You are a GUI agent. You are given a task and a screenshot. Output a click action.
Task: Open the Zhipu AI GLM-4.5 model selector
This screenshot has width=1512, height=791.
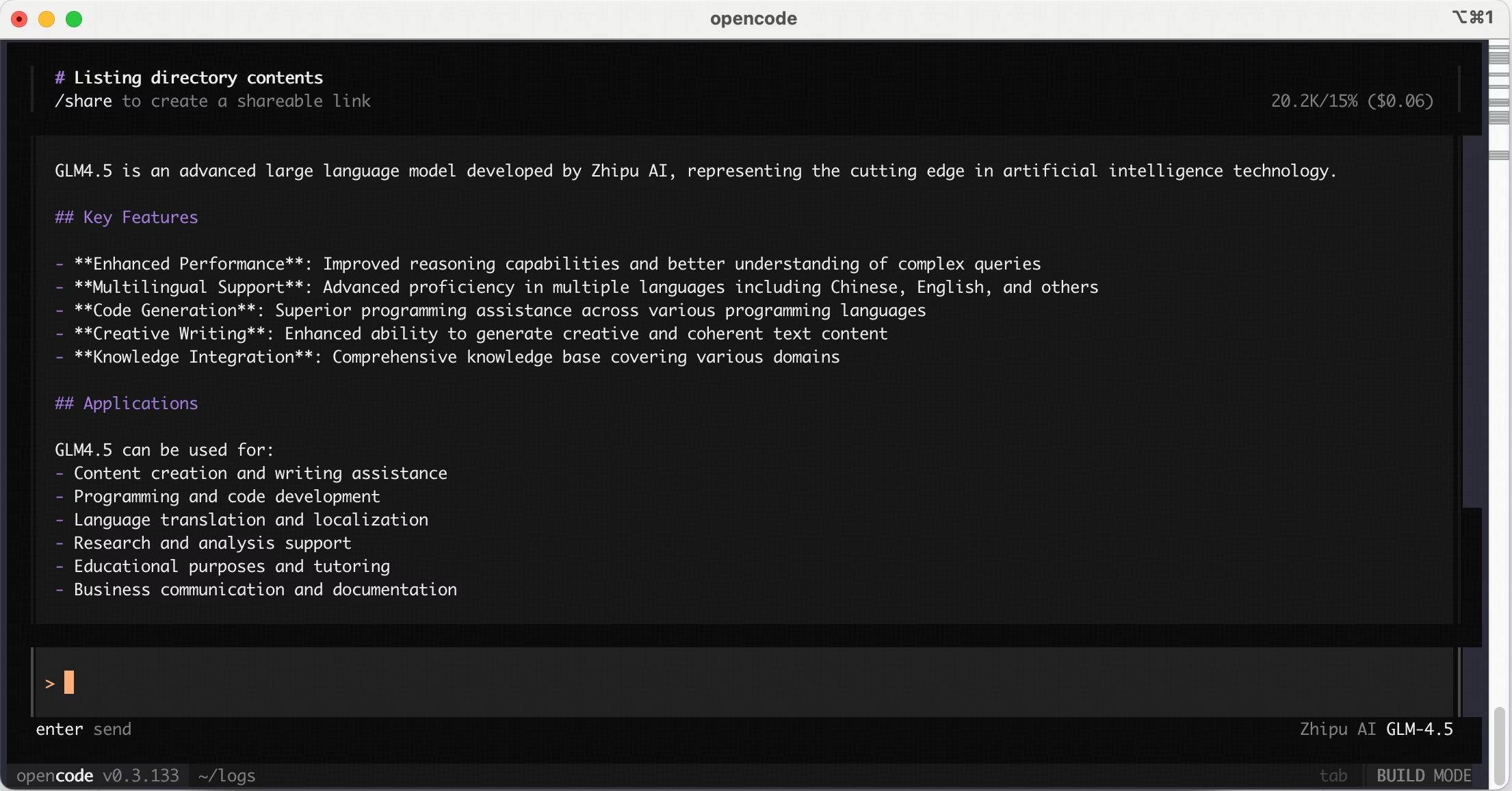[x=1377, y=729]
